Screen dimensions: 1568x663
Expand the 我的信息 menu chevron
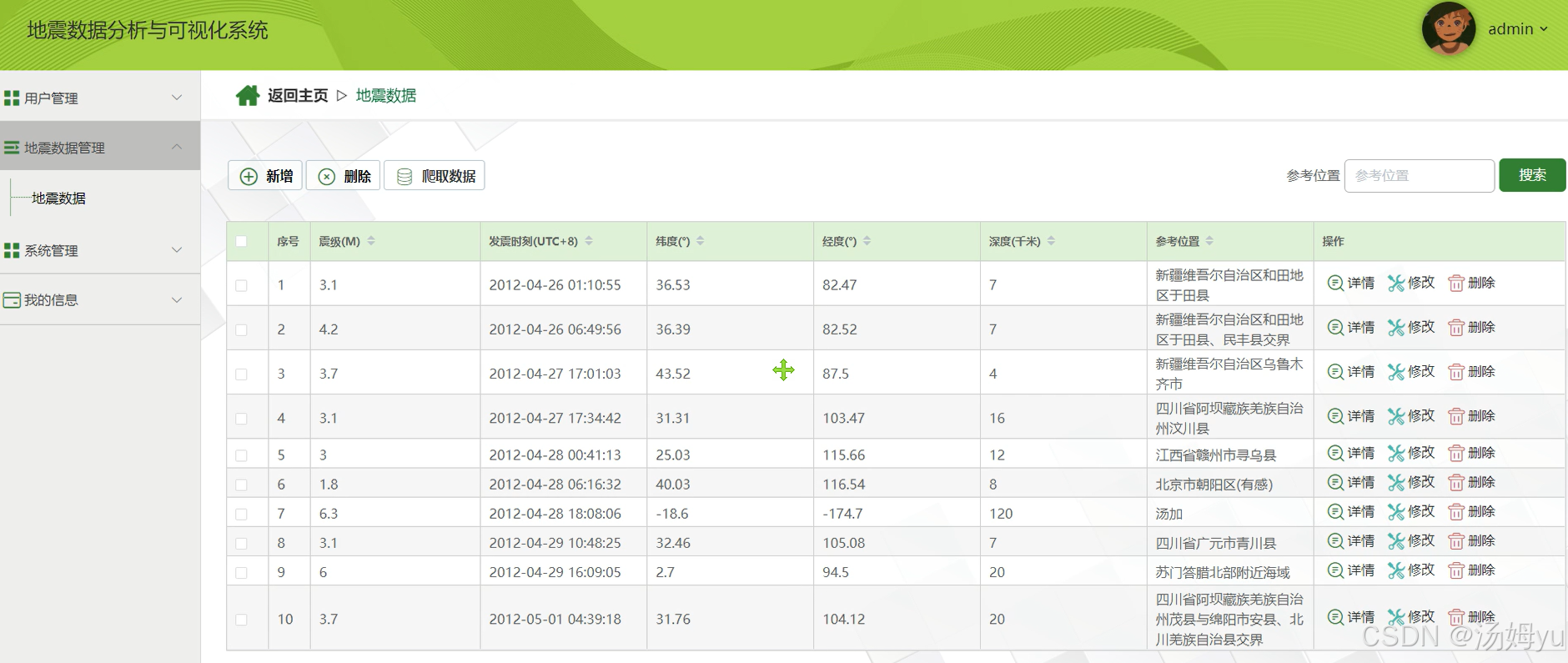coord(177,299)
